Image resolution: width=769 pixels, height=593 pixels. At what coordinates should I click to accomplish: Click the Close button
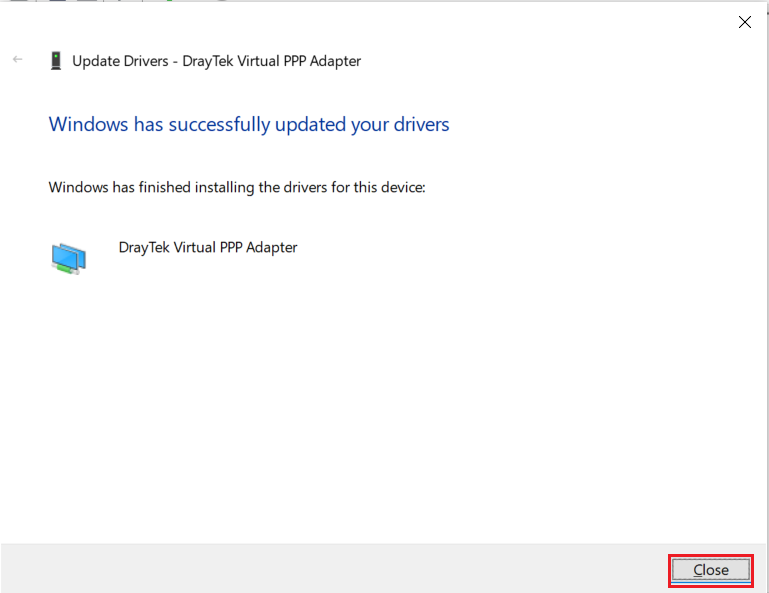[x=711, y=570]
